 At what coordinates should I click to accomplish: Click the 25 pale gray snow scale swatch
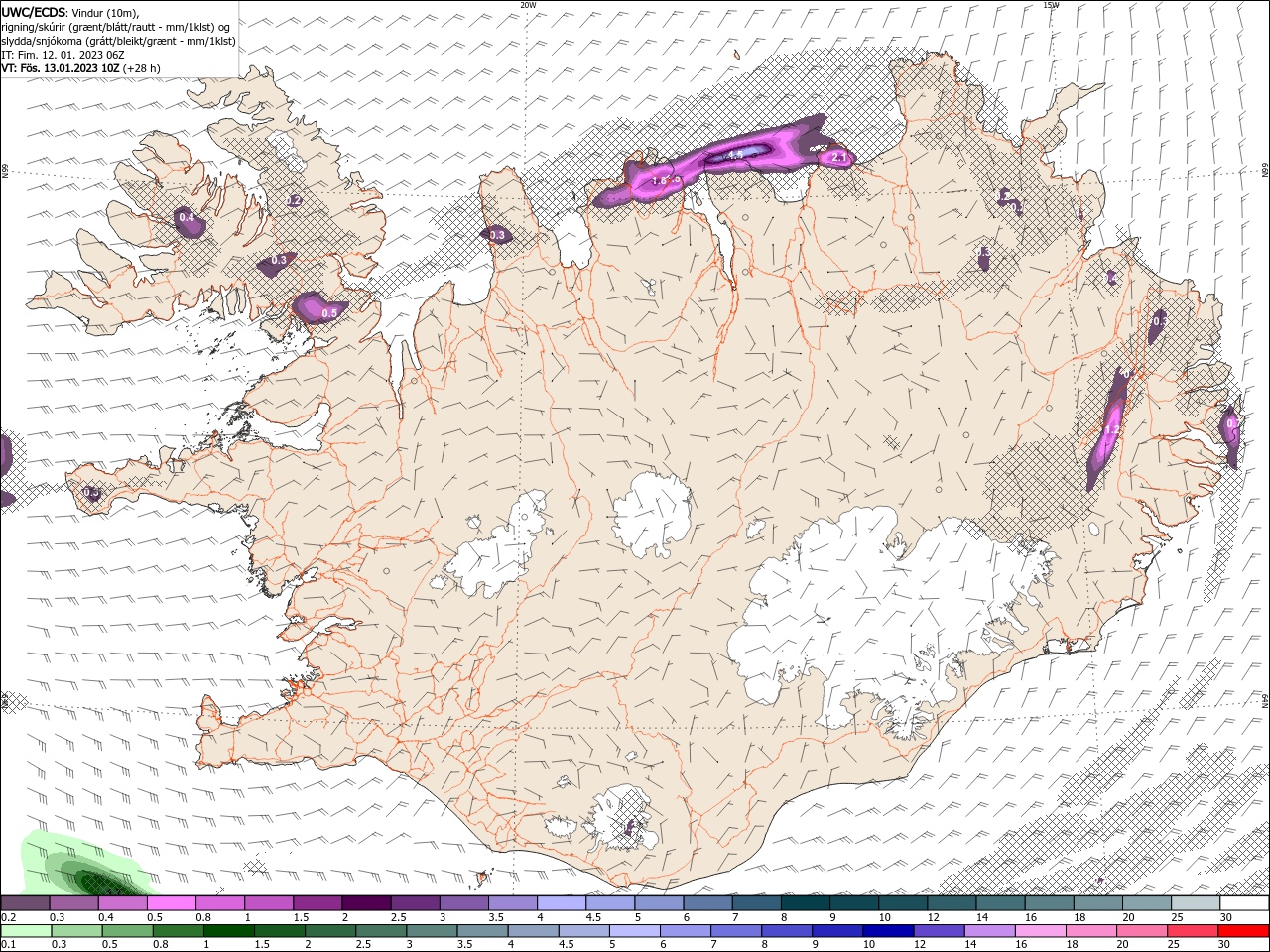1196,902
